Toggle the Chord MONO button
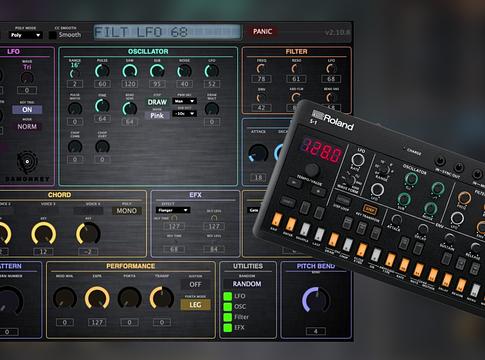The height and width of the screenshot is (360, 485). (x=127, y=211)
